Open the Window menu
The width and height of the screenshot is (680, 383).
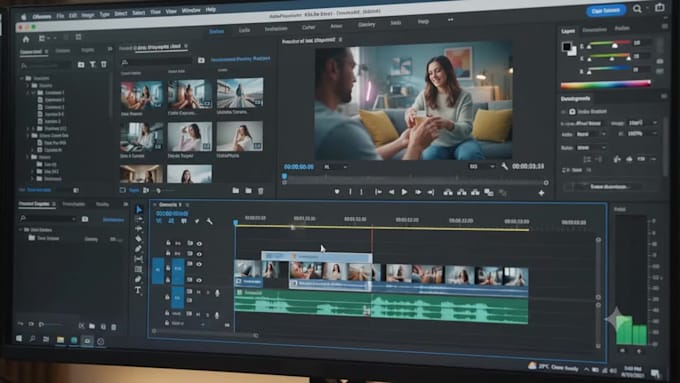(x=191, y=10)
